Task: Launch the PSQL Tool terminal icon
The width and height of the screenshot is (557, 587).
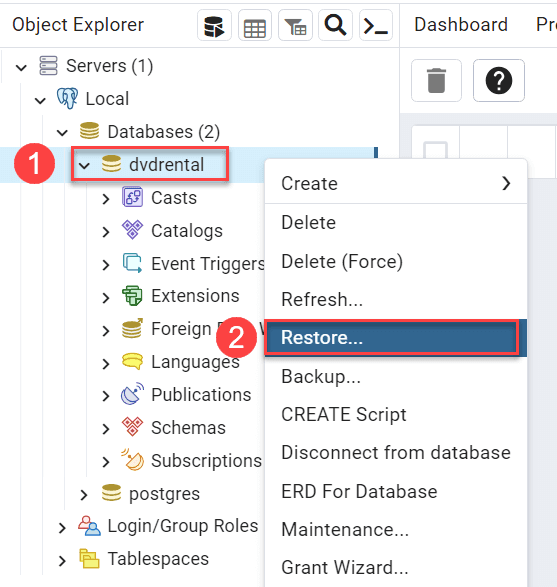Action: pos(375,25)
